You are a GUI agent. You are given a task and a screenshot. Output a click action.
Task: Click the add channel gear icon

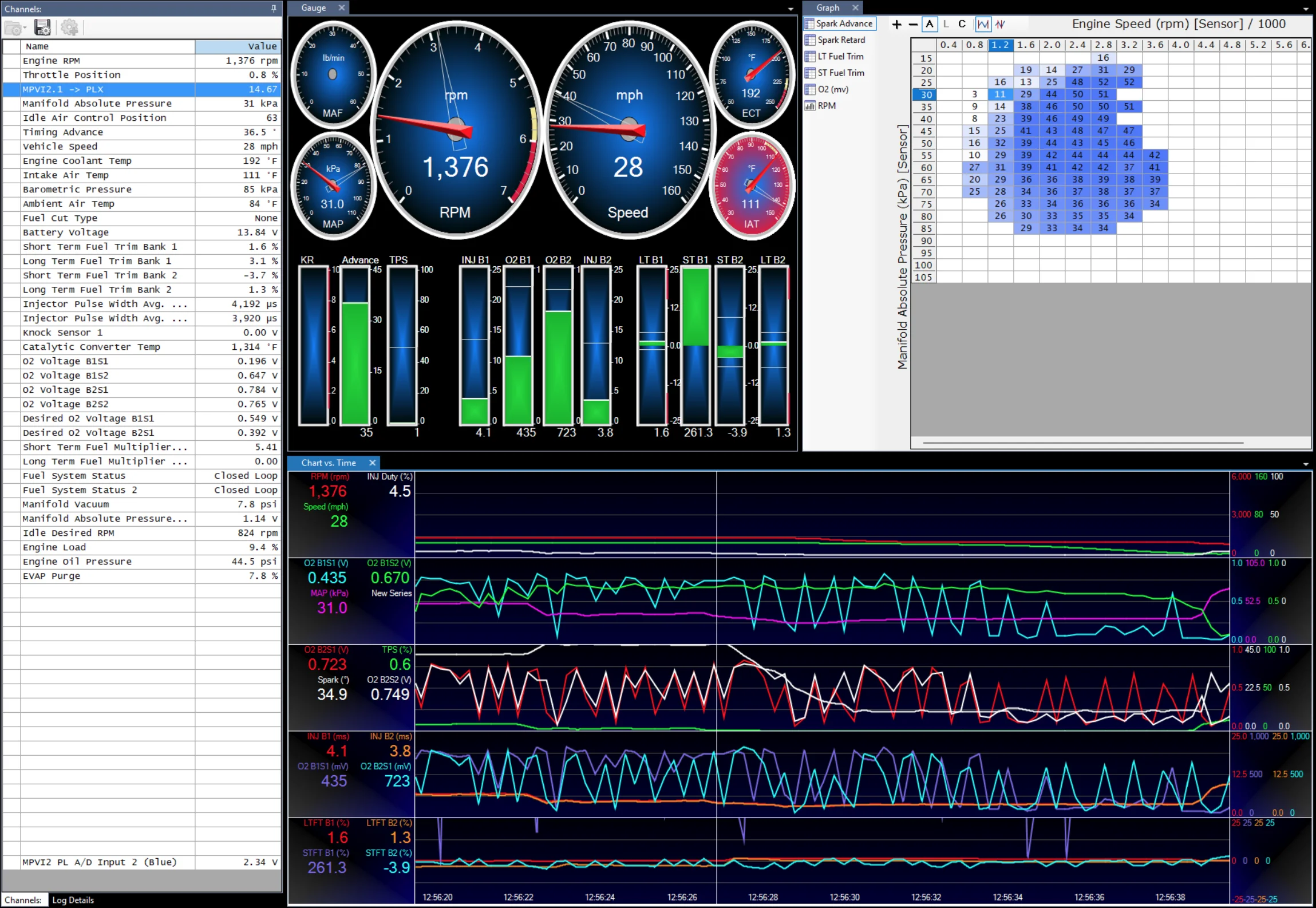[69, 27]
